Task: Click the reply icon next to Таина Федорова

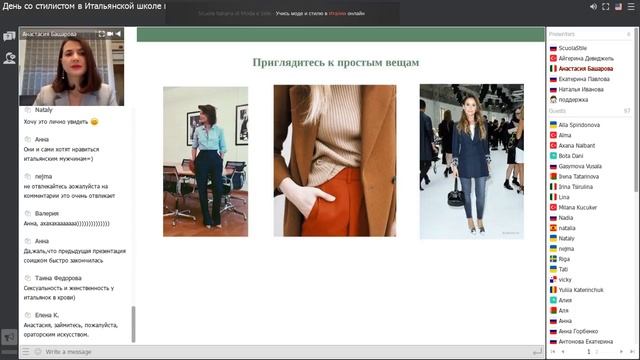Action: tap(28, 278)
